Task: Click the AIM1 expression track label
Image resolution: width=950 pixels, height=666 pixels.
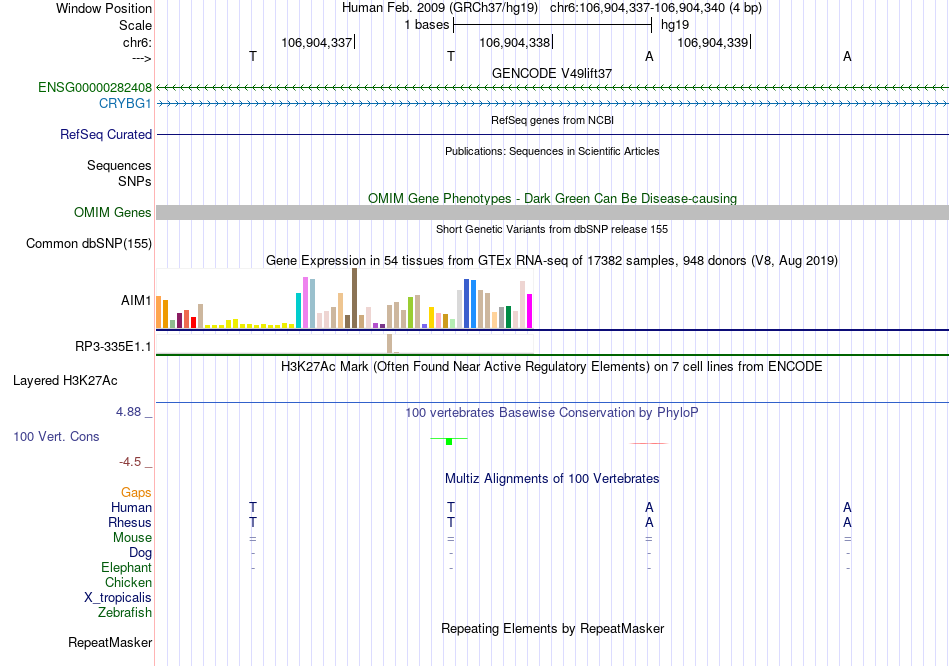Action: click(136, 301)
